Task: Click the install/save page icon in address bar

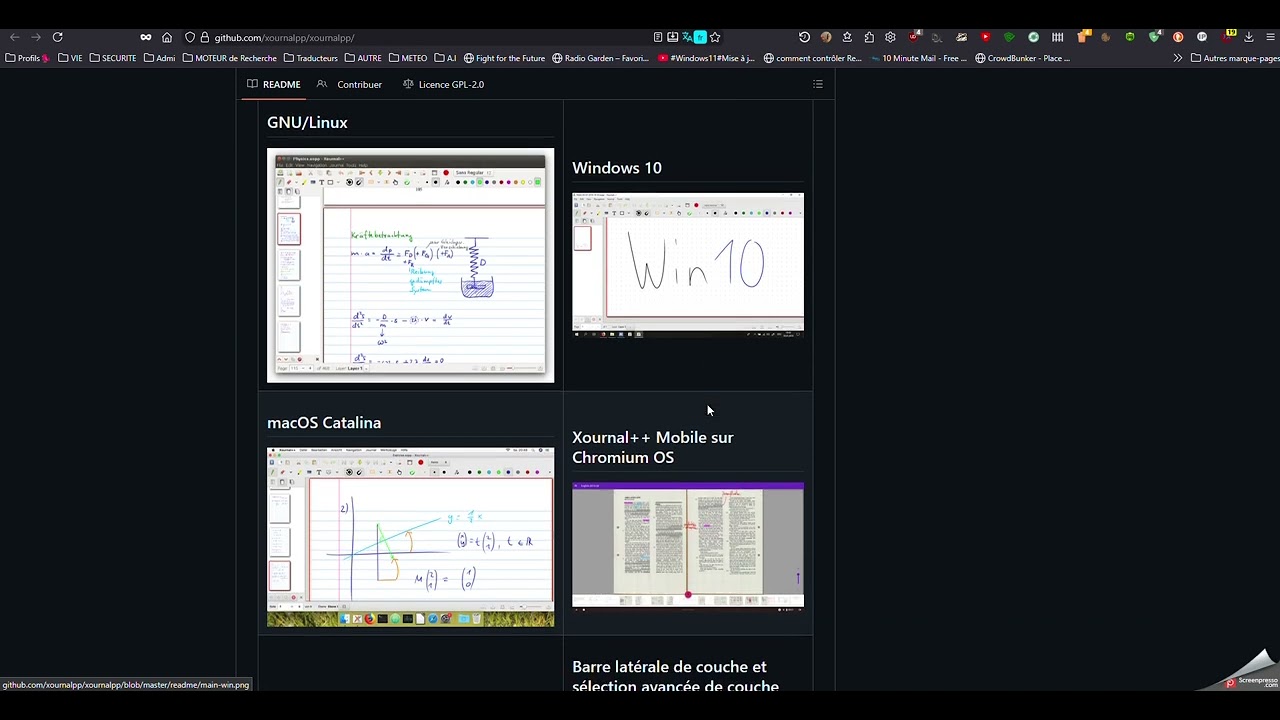Action: pyautogui.click(x=673, y=37)
